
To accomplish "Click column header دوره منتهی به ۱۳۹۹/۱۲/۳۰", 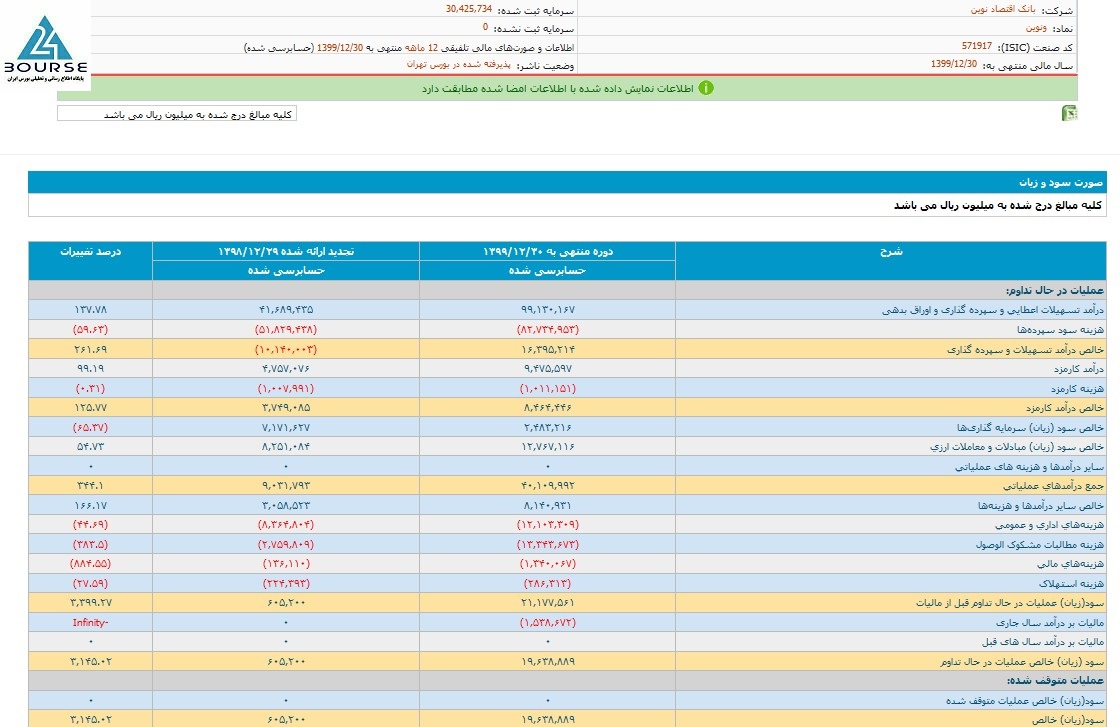I will click(x=547, y=251).
